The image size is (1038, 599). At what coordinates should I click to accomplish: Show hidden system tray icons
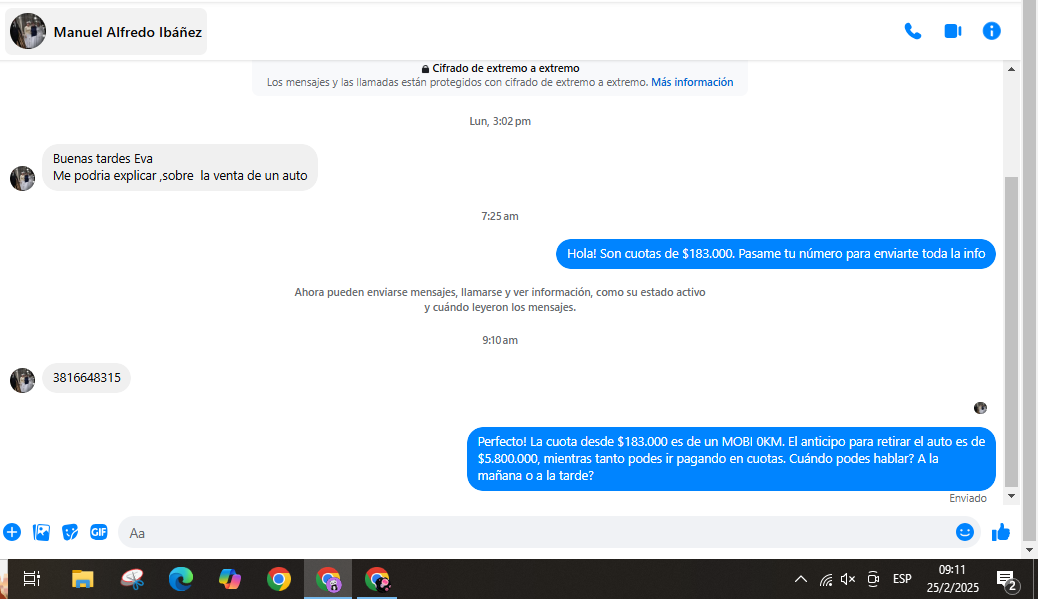pyautogui.click(x=801, y=579)
